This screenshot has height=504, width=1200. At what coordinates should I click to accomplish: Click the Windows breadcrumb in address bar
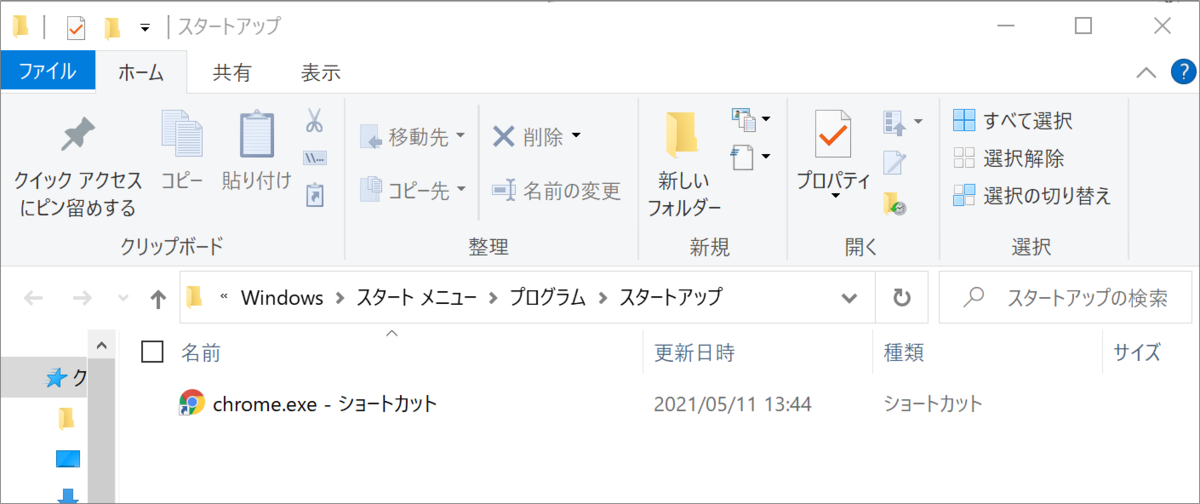click(282, 297)
